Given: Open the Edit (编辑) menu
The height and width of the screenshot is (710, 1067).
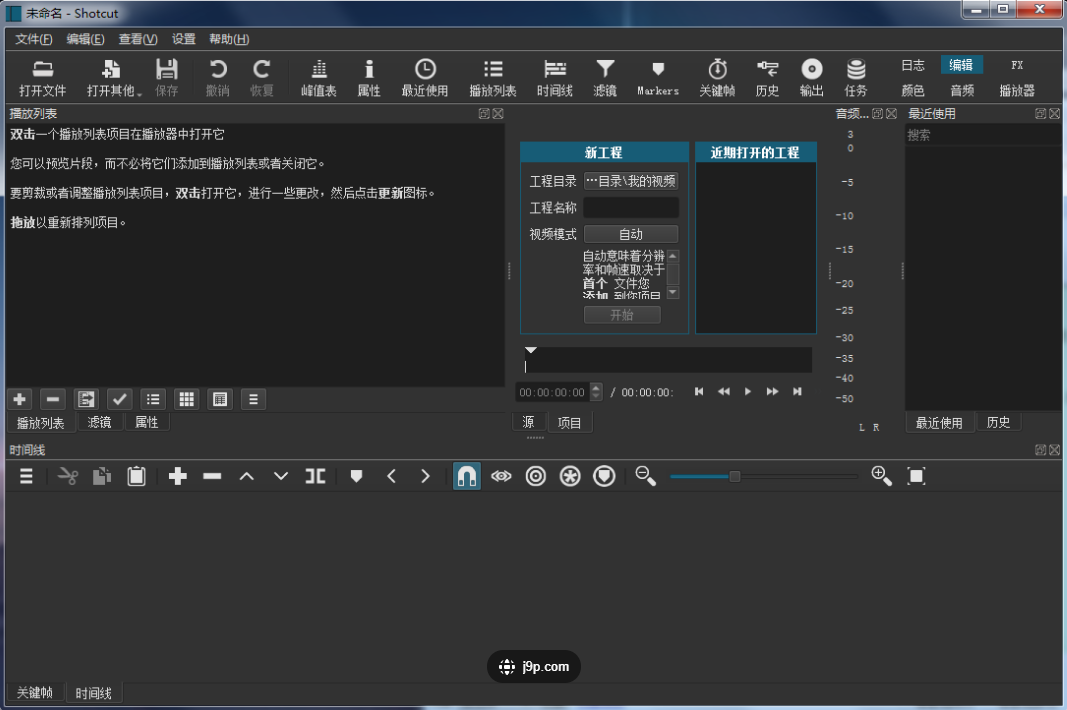Looking at the screenshot, I should pyautogui.click(x=86, y=39).
